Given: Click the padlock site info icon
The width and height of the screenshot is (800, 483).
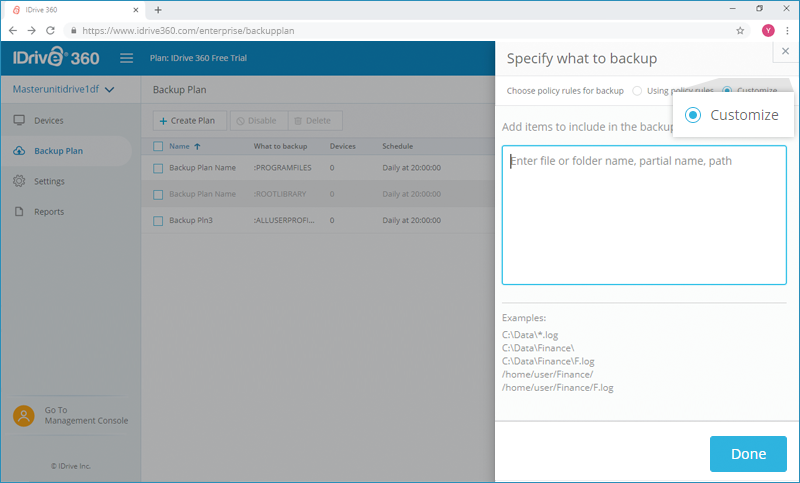Looking at the screenshot, I should click(73, 31).
